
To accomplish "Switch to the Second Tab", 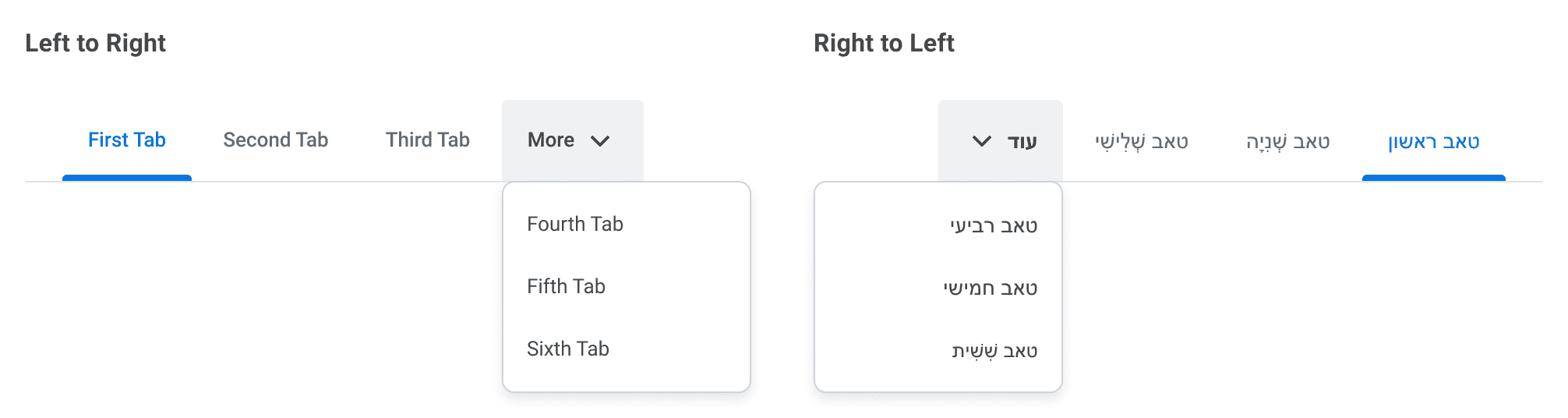I will coord(275,140).
